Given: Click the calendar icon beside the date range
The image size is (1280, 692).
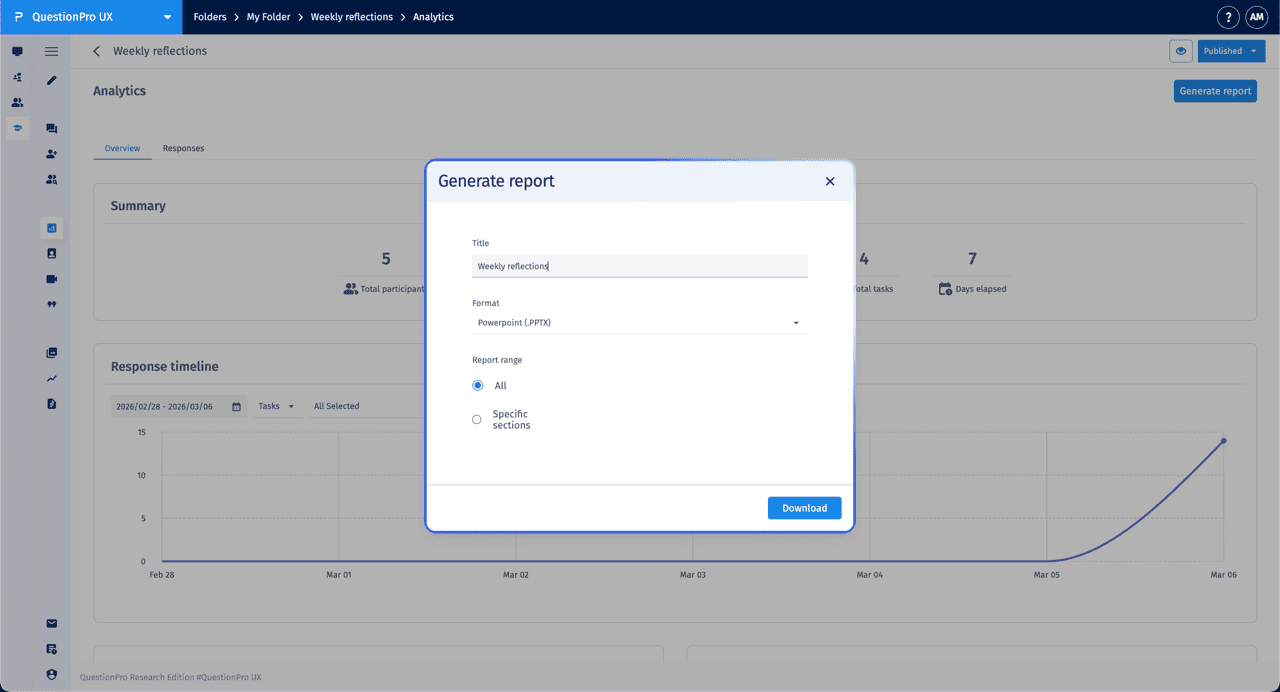Looking at the screenshot, I should pos(235,406).
